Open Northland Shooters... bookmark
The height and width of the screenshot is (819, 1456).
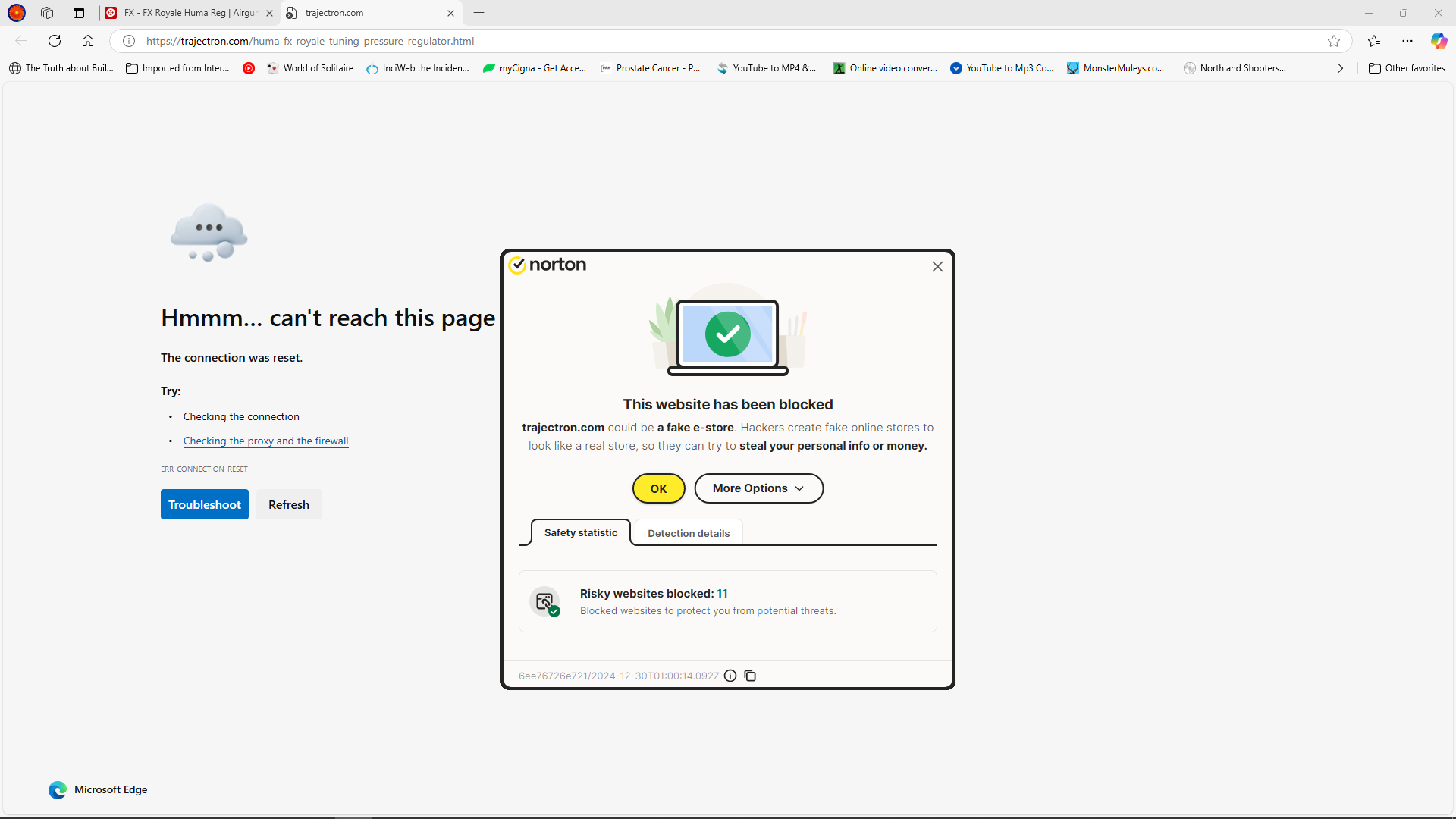(x=1235, y=68)
